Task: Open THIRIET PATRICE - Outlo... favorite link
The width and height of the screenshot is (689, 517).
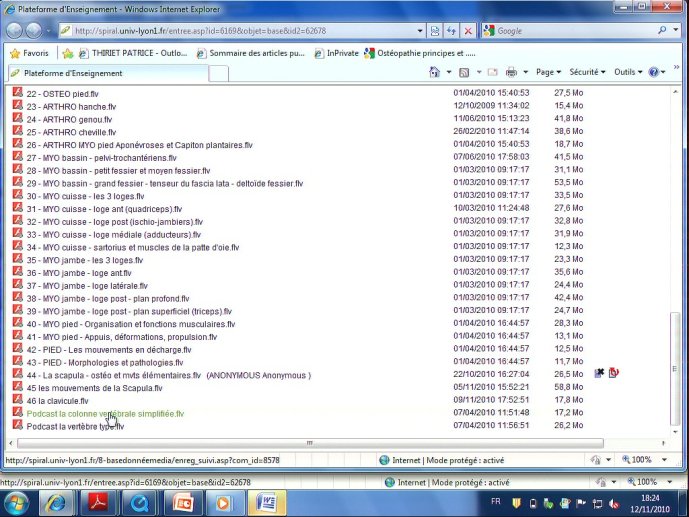Action: click(x=133, y=53)
